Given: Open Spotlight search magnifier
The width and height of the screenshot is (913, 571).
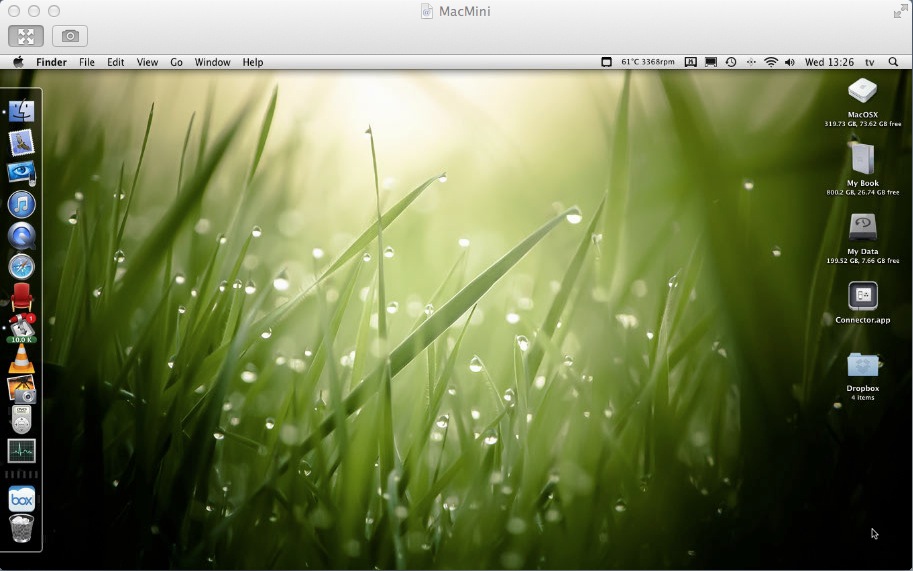Looking at the screenshot, I should tap(893, 62).
